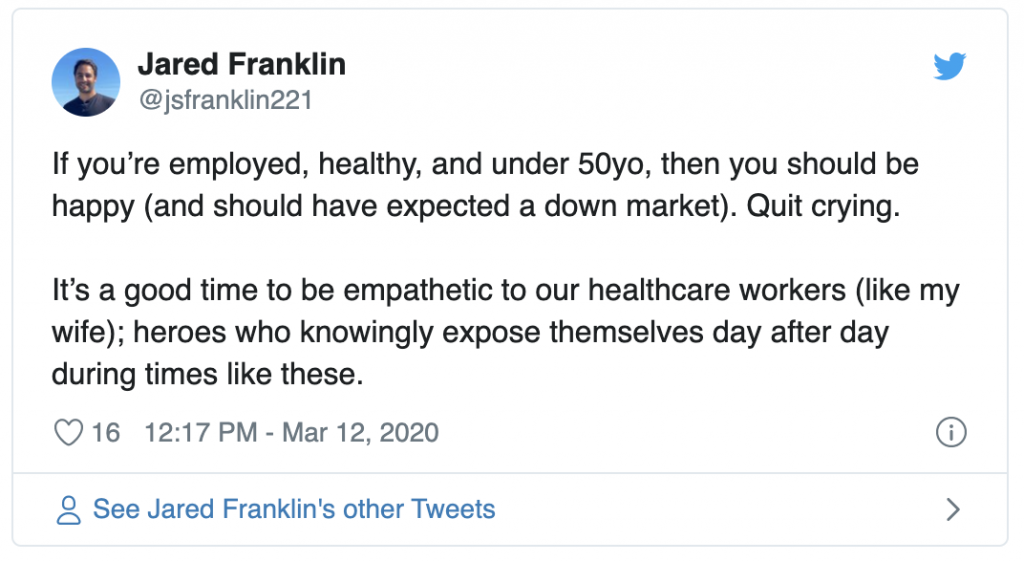
Task: Open Jared Franklin's profile avatar photo
Action: point(86,82)
